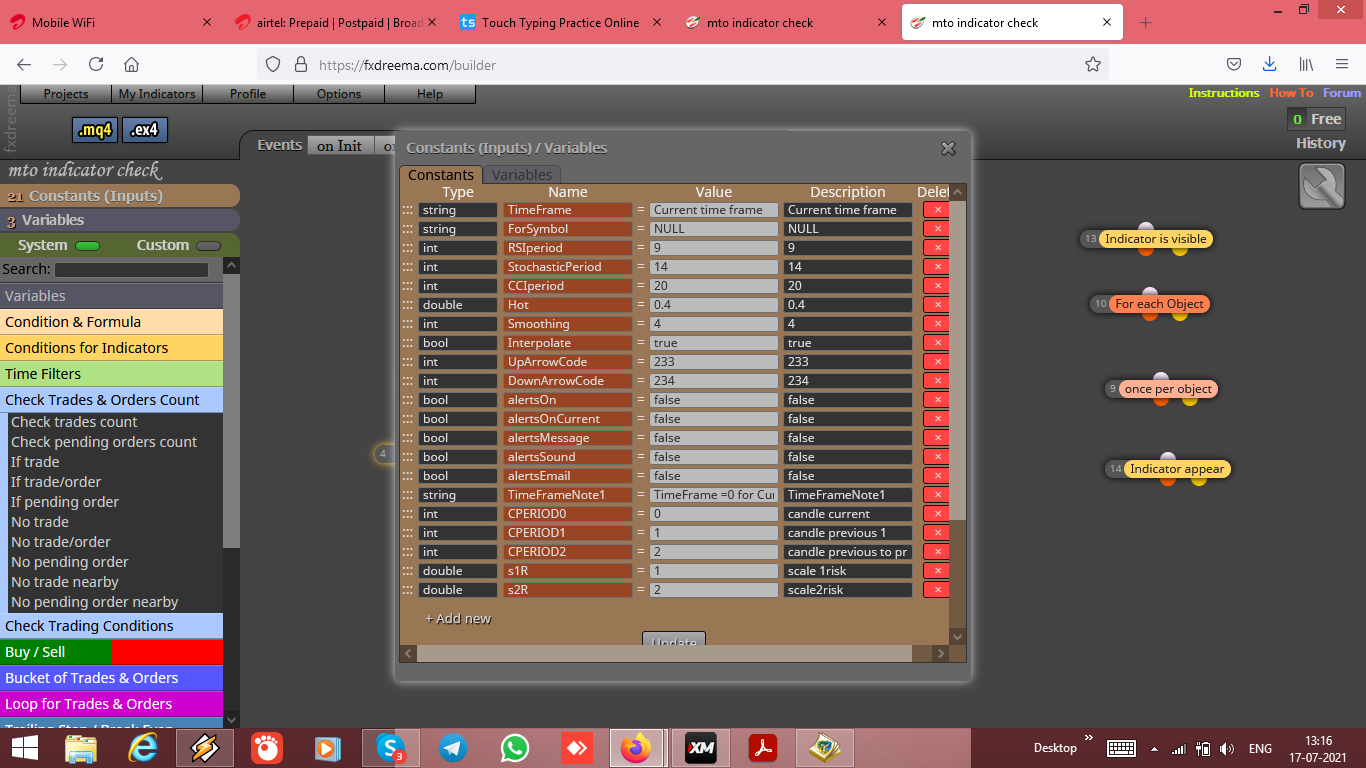Viewport: 1366px width, 768px height.
Task: Toggle the Custom blocks switch
Action: click(x=208, y=246)
